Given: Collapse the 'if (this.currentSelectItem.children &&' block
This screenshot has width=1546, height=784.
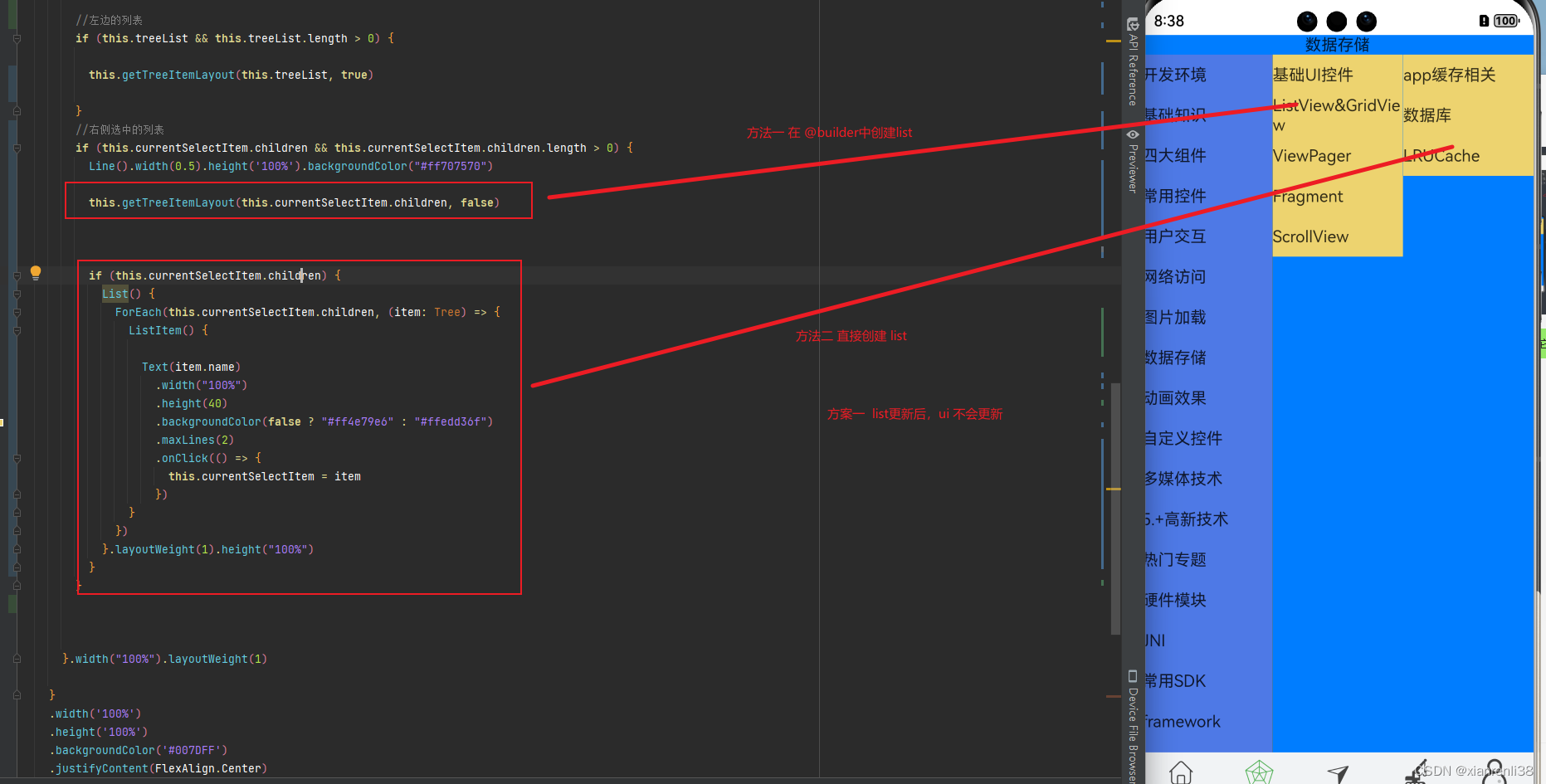Looking at the screenshot, I should click(x=17, y=148).
